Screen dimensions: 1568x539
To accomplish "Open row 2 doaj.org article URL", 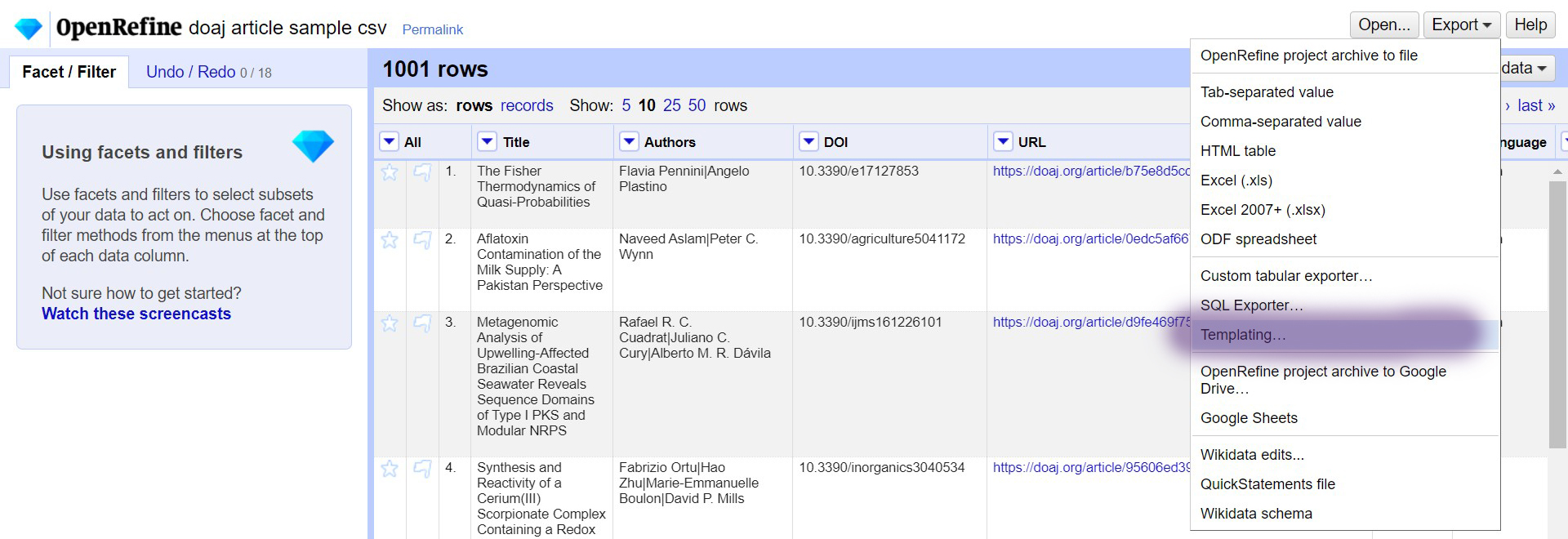I will (1091, 238).
